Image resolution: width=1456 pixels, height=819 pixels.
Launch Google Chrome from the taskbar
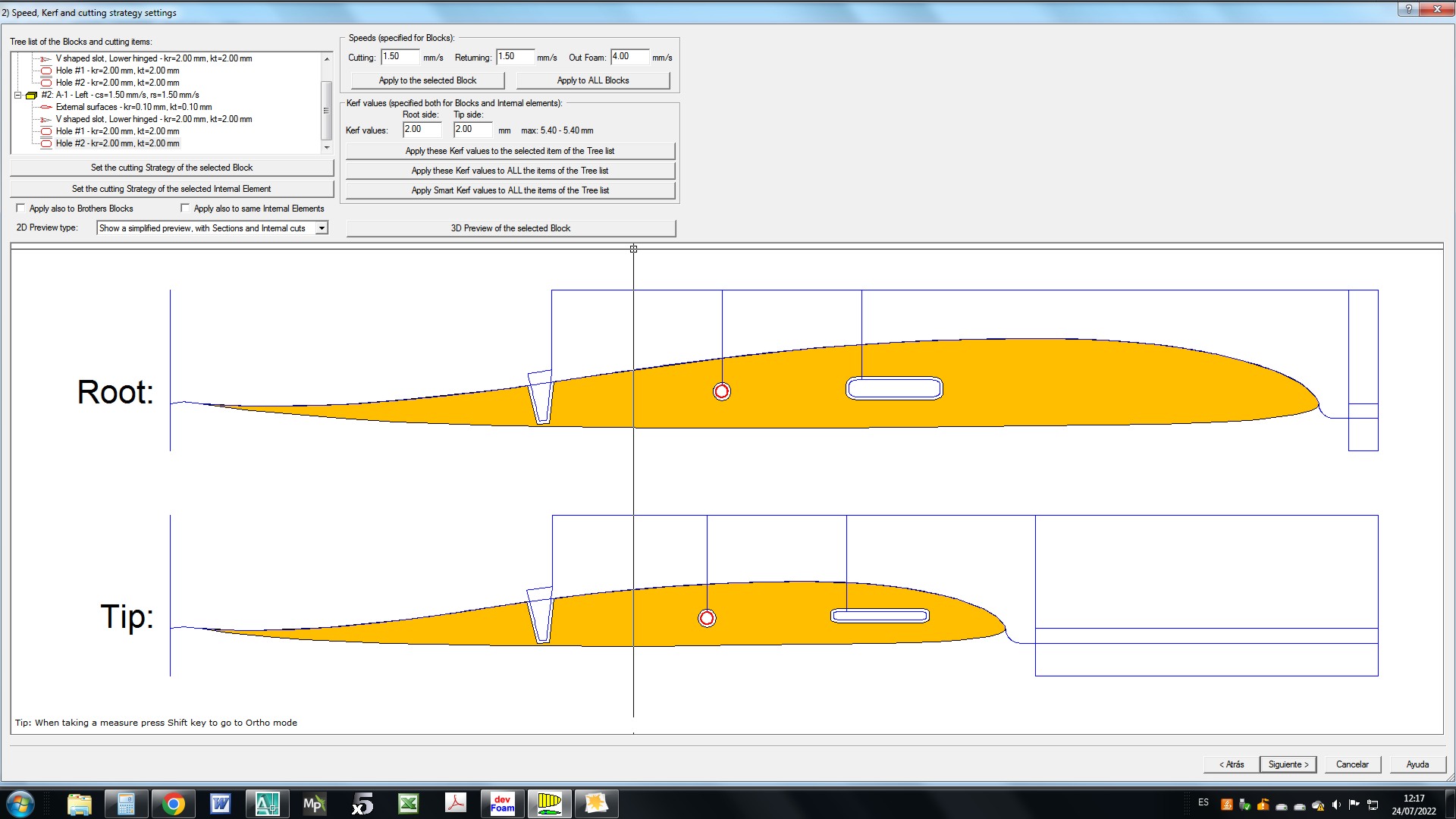tap(173, 804)
